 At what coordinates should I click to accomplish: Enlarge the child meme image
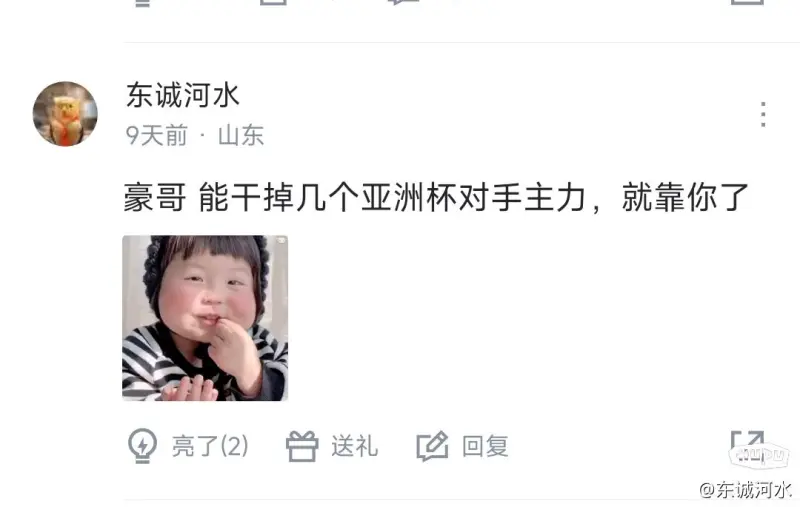pos(205,318)
